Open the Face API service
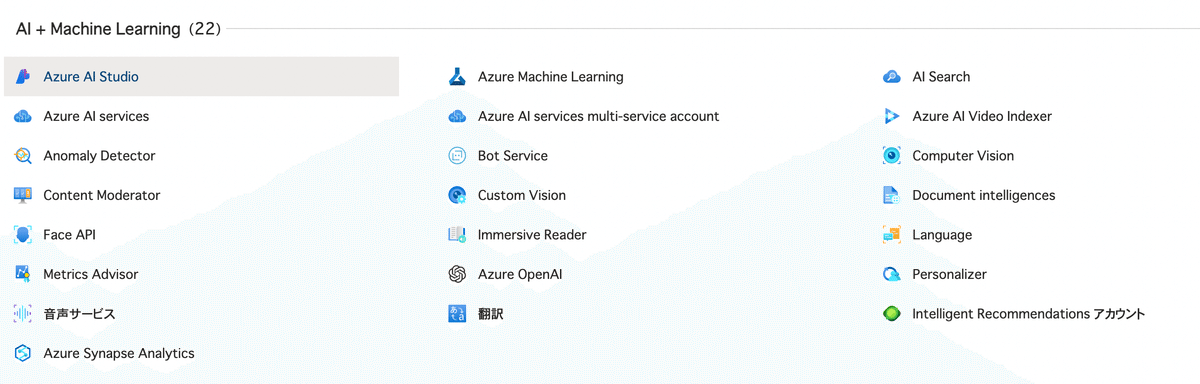 coord(69,235)
